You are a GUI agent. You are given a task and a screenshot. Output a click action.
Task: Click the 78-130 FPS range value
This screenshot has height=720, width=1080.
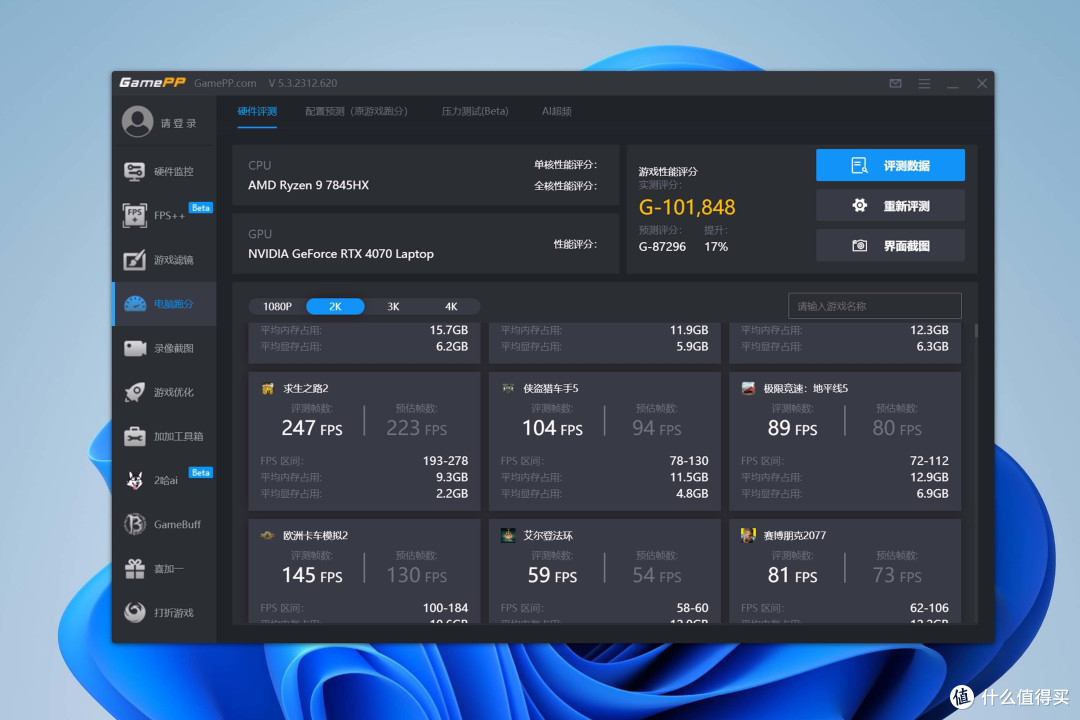click(689, 461)
